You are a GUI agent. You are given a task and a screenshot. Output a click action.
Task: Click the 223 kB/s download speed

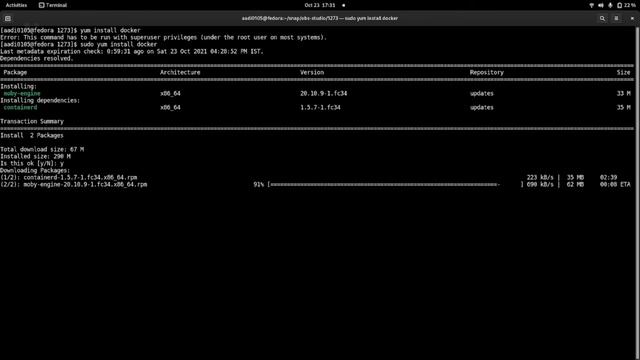(x=540, y=178)
